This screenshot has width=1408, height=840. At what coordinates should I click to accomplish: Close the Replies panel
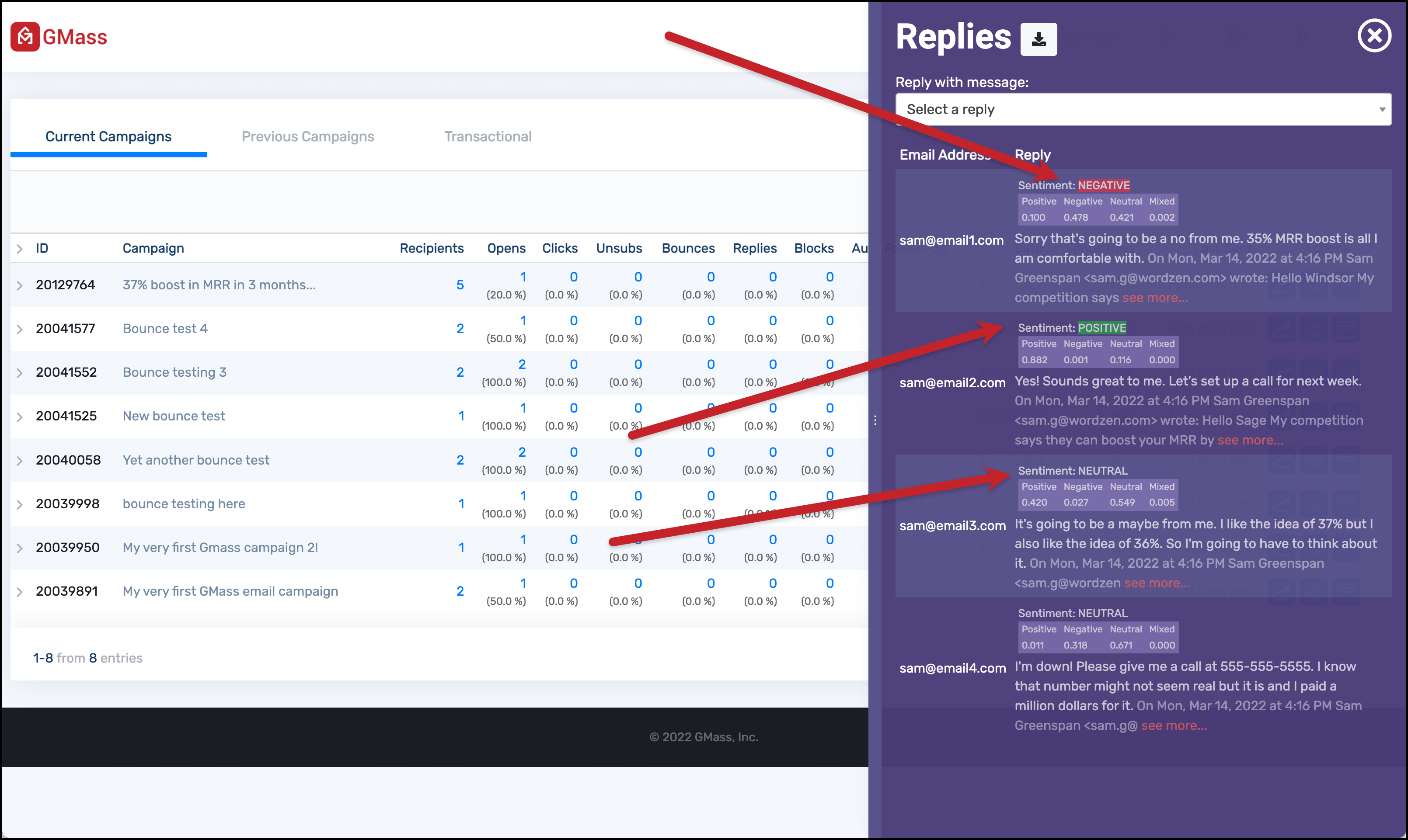click(1374, 36)
